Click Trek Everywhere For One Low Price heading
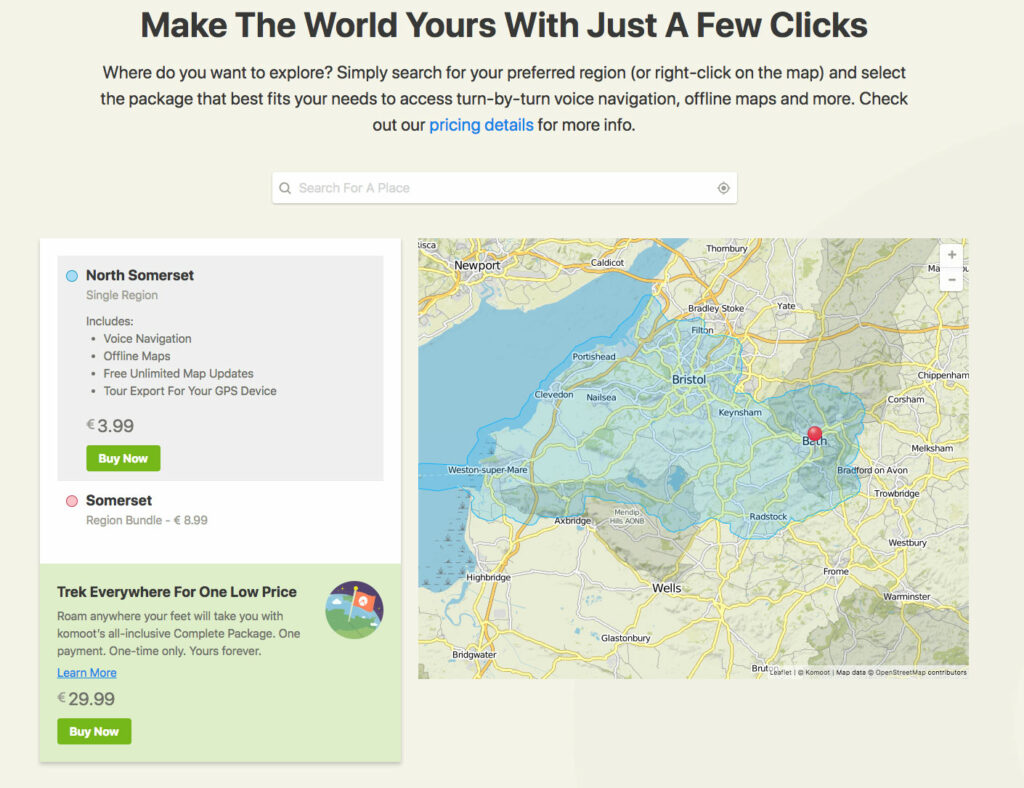This screenshot has height=788, width=1024. pyautogui.click(x=177, y=592)
